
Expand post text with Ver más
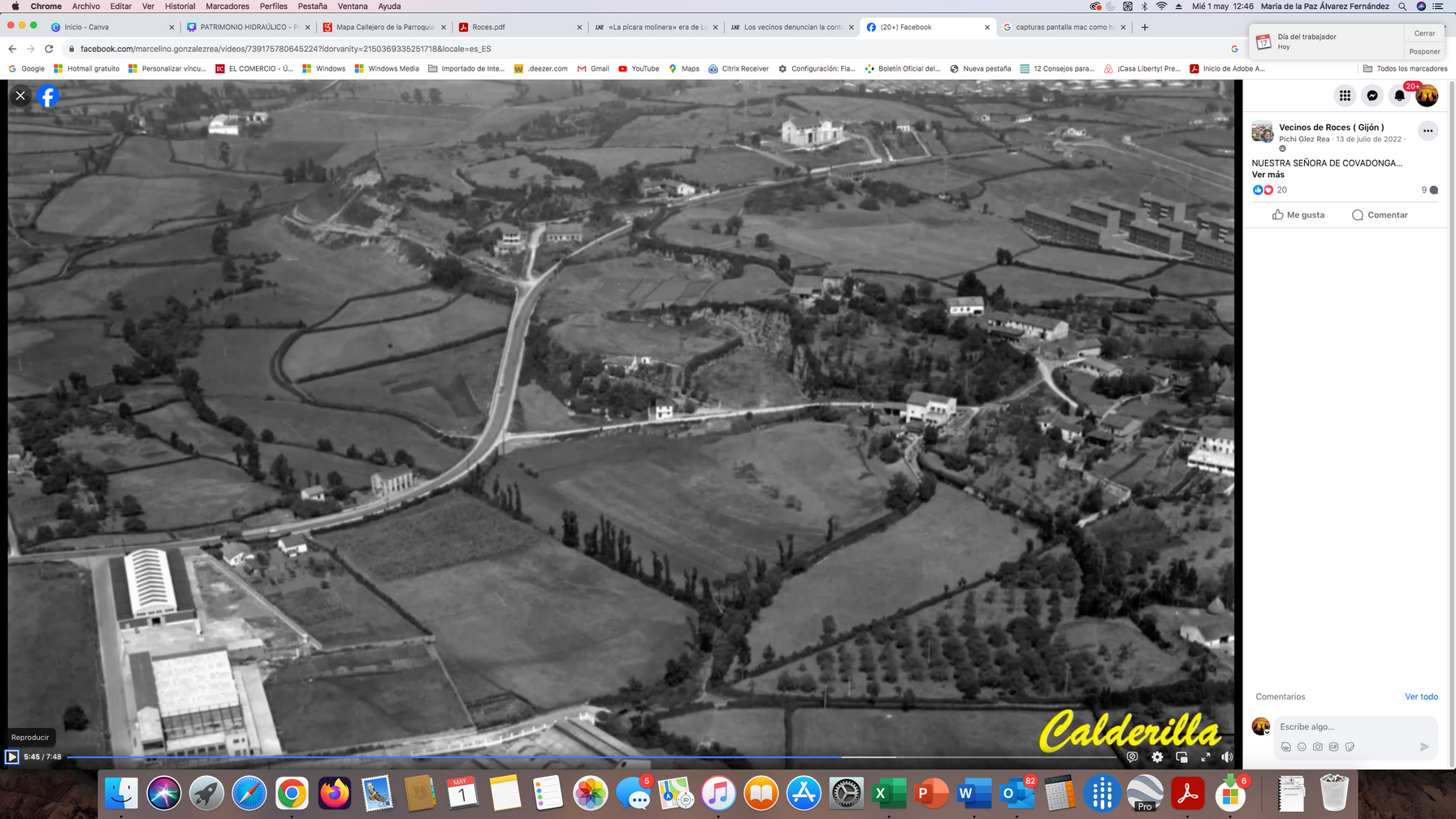pos(1267,175)
